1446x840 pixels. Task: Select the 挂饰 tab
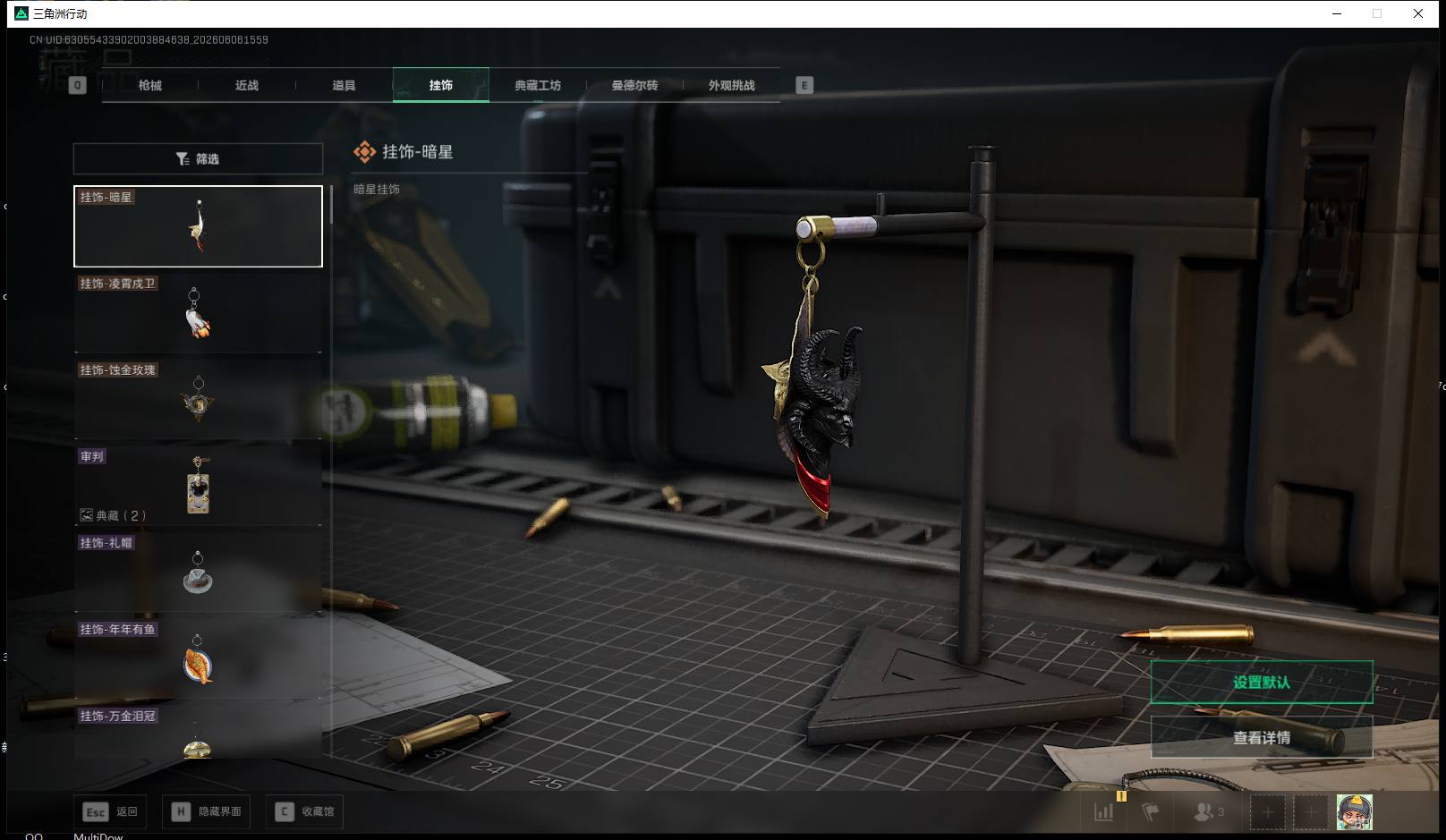click(441, 85)
